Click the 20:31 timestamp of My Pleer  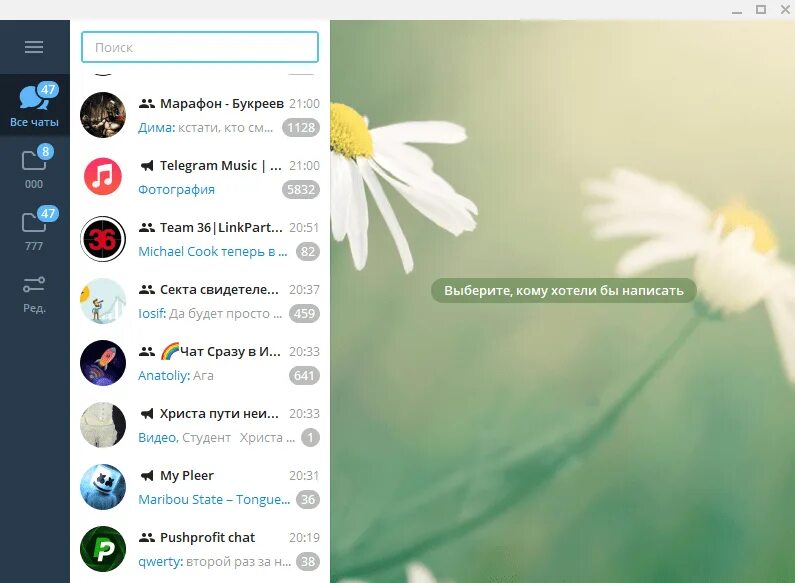[304, 476]
